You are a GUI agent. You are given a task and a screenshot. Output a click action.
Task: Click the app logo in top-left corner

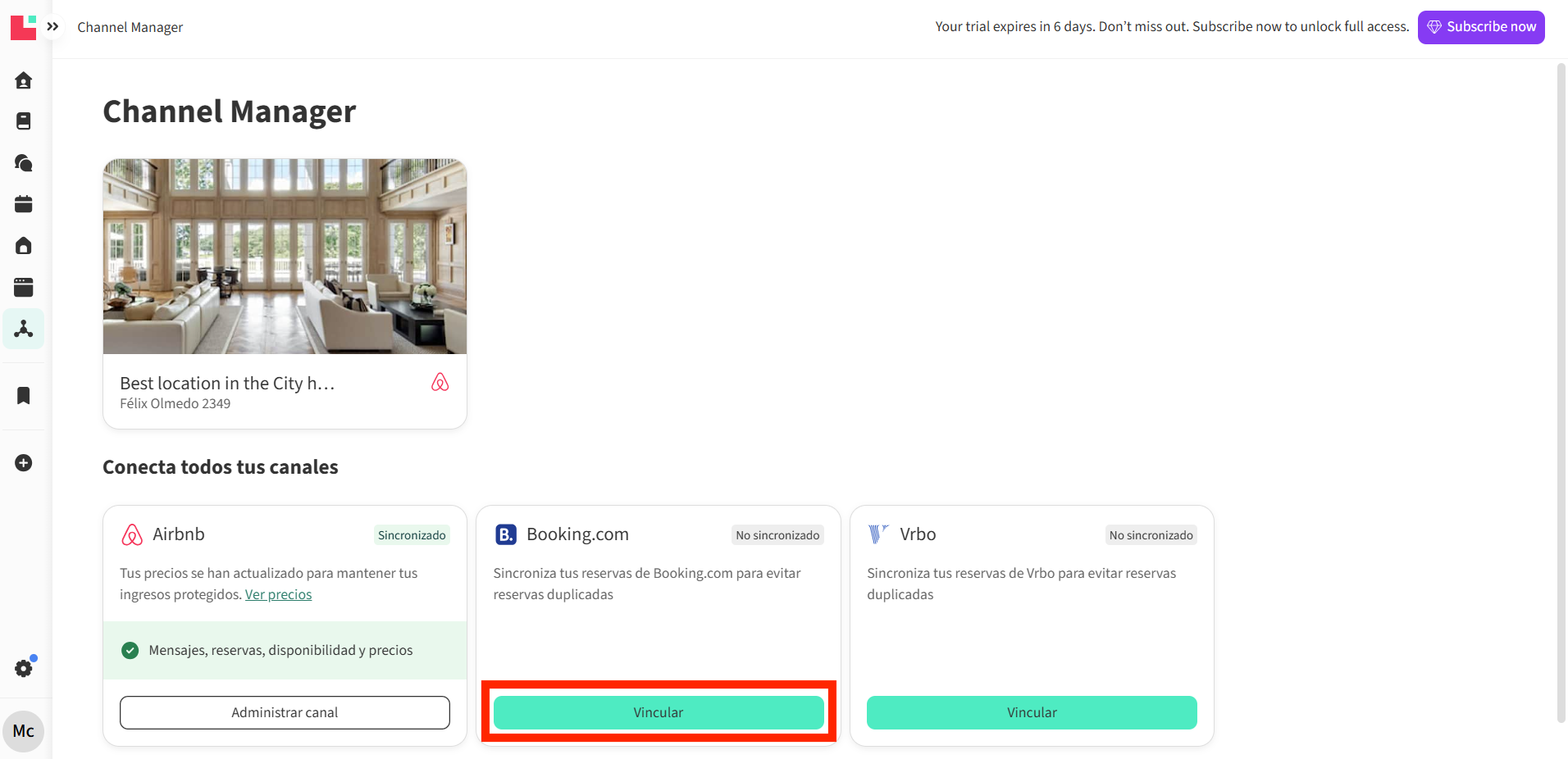(23, 27)
